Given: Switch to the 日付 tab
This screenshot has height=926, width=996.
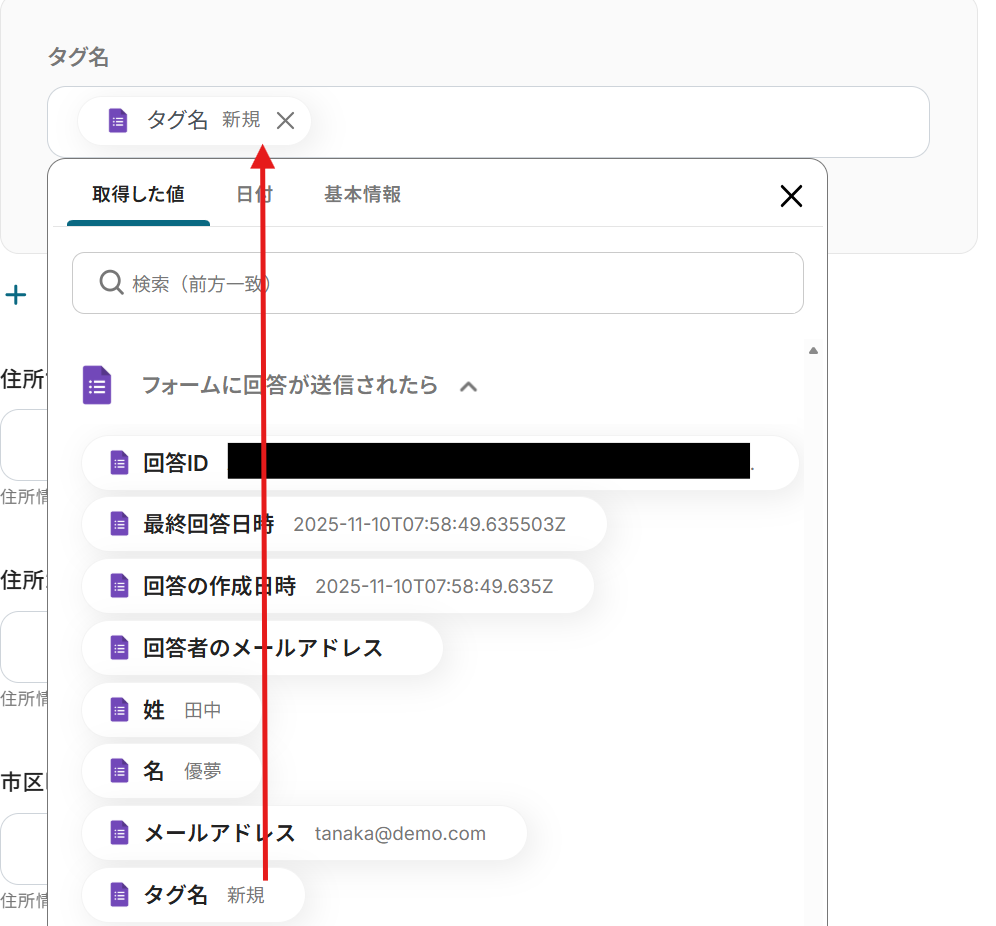Looking at the screenshot, I should tap(254, 195).
